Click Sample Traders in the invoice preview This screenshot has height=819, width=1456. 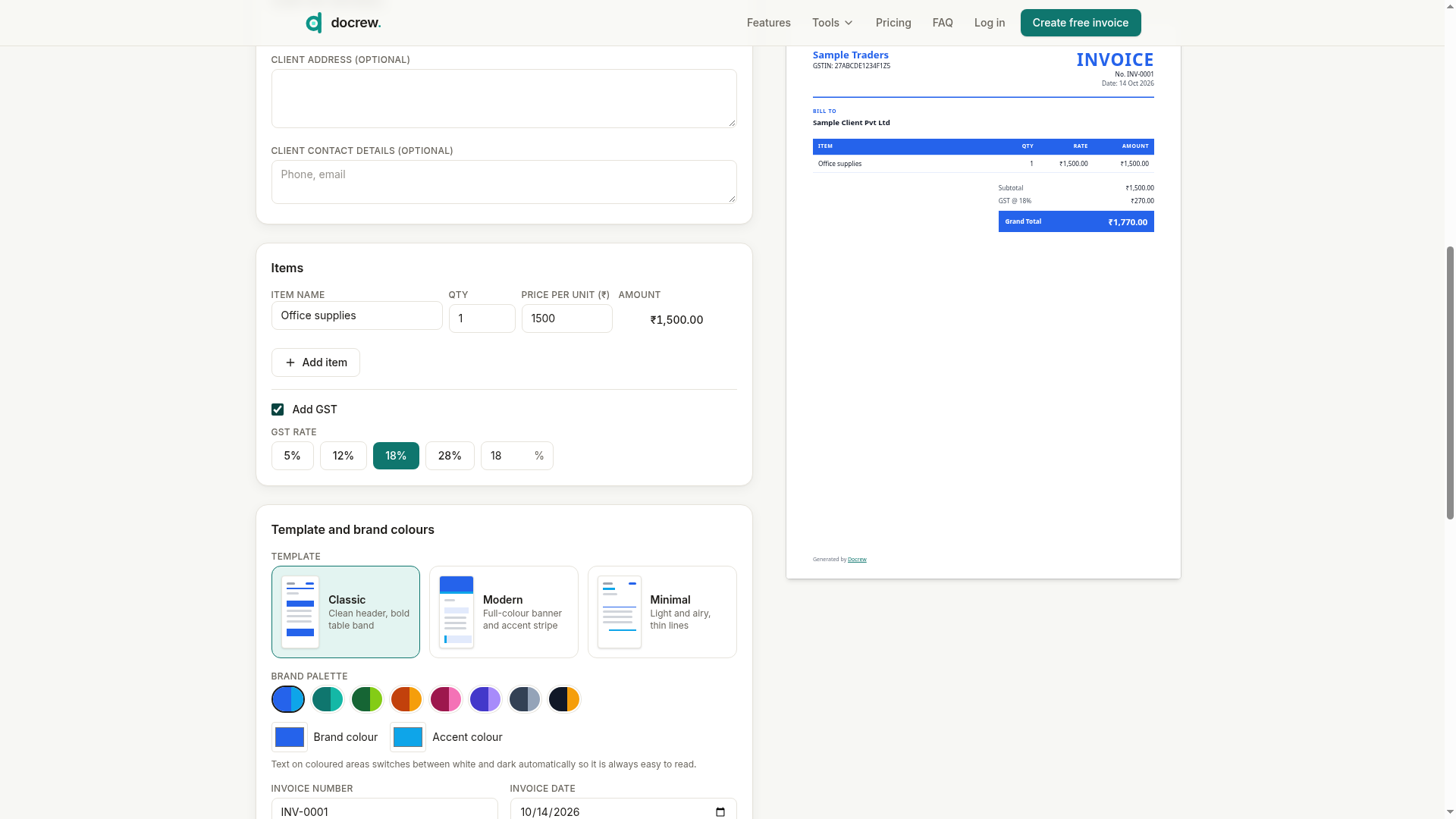[x=850, y=55]
